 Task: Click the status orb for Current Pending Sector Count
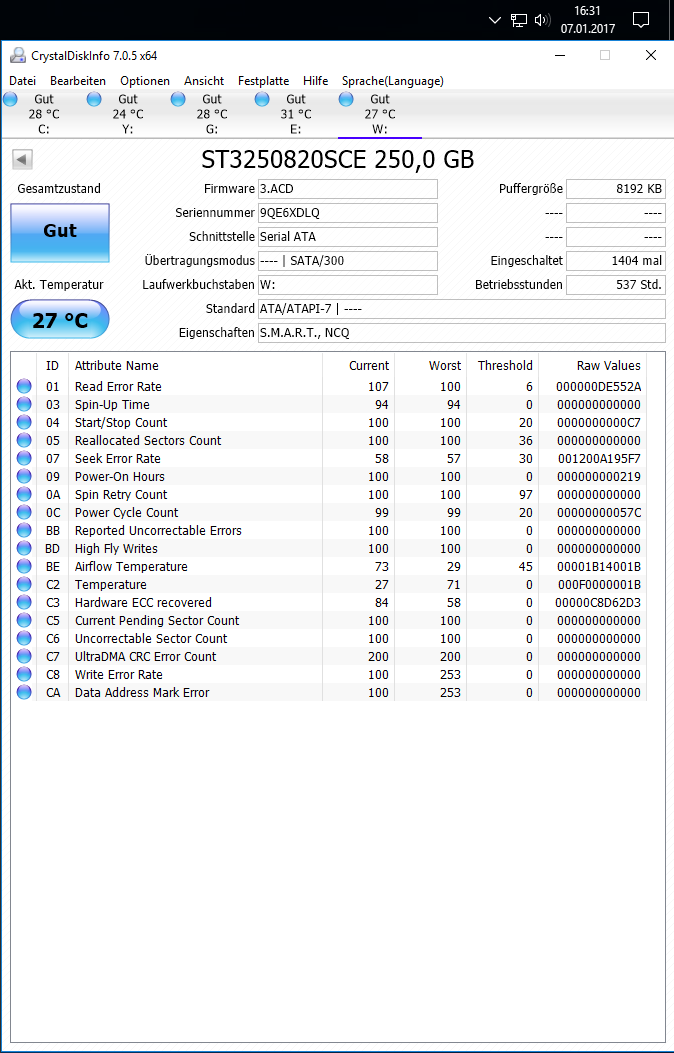(24, 621)
